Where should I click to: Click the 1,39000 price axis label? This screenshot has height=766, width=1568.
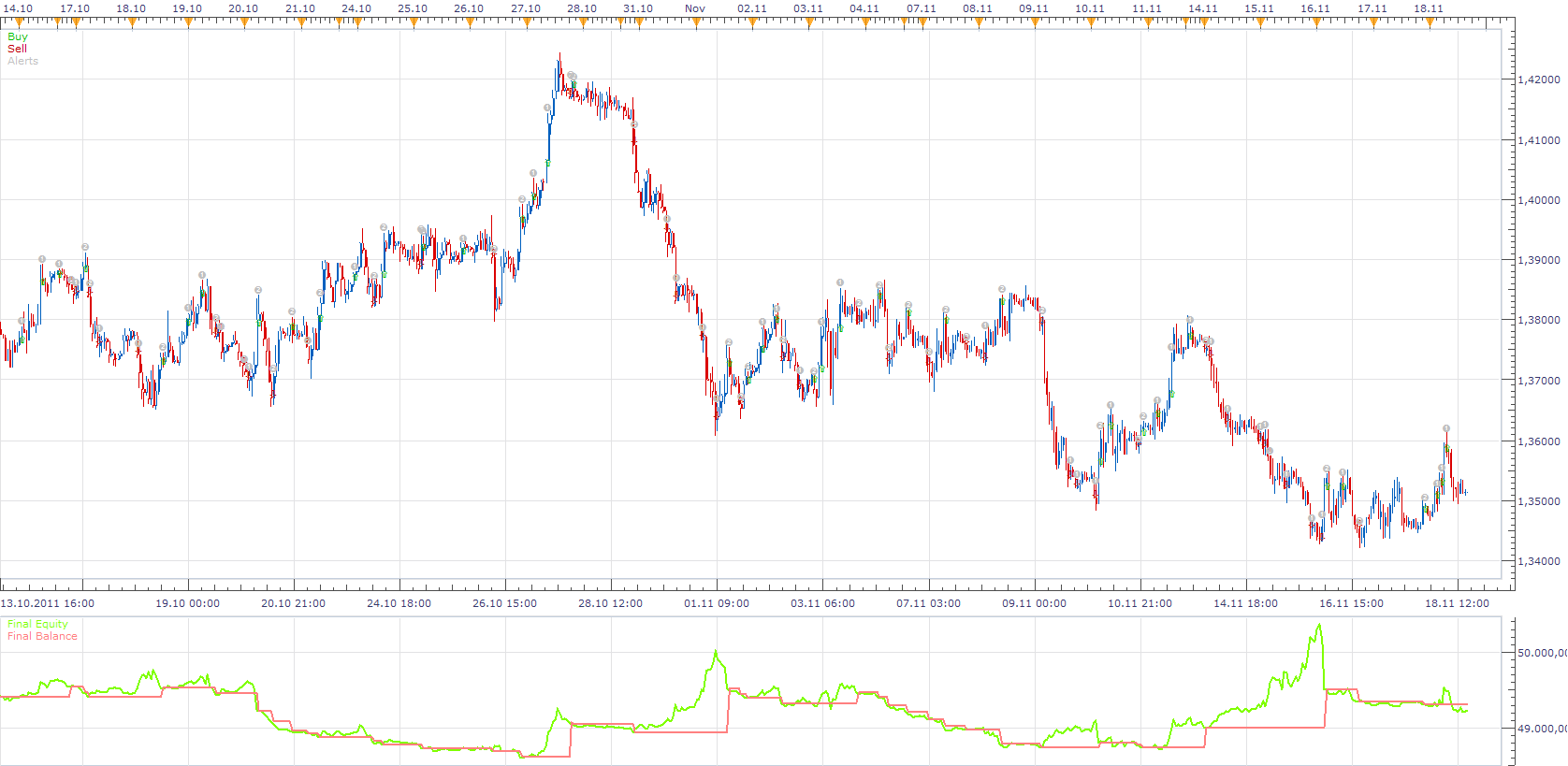[x=1539, y=260]
